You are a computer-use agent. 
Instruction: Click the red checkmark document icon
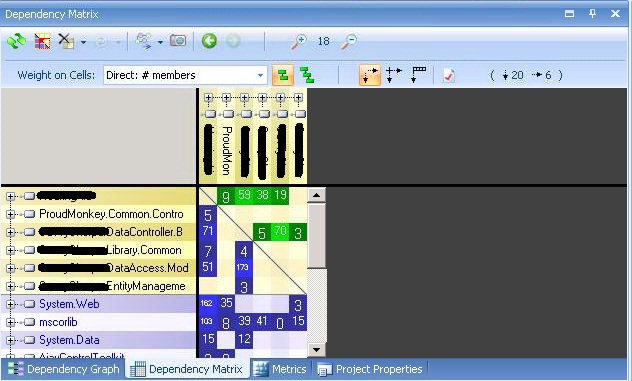449,75
